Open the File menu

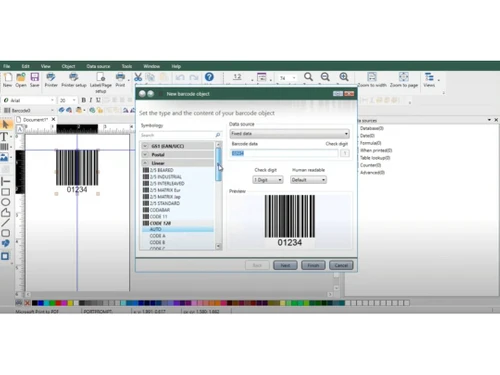[7, 66]
